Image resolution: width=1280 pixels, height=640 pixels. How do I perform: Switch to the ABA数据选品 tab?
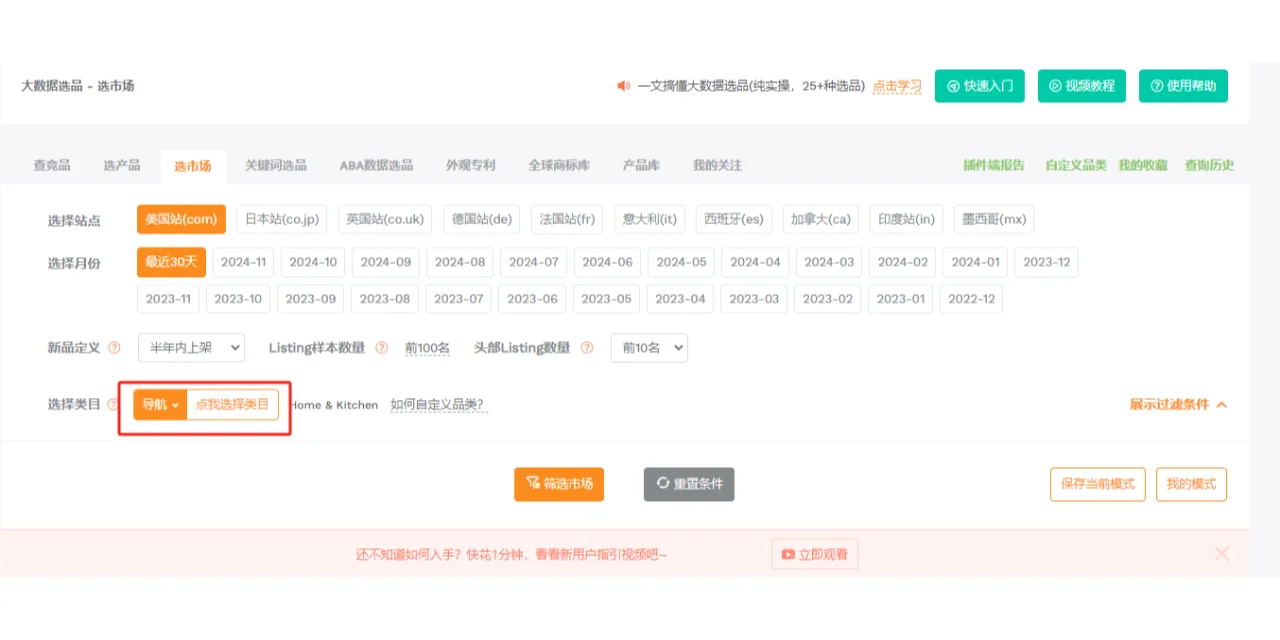[376, 165]
